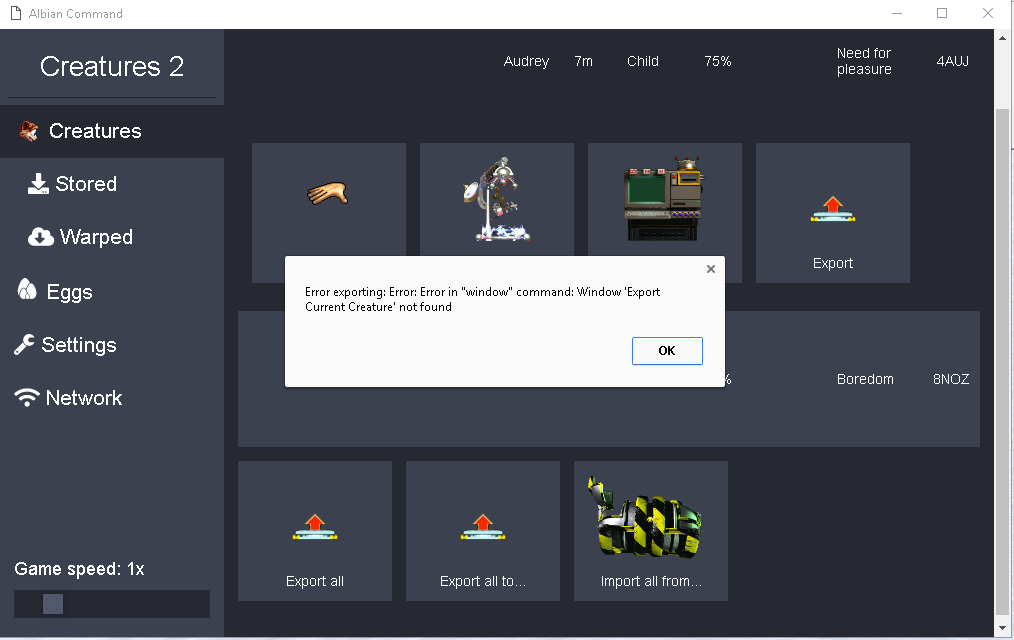Select creature name Audrey

[526, 61]
